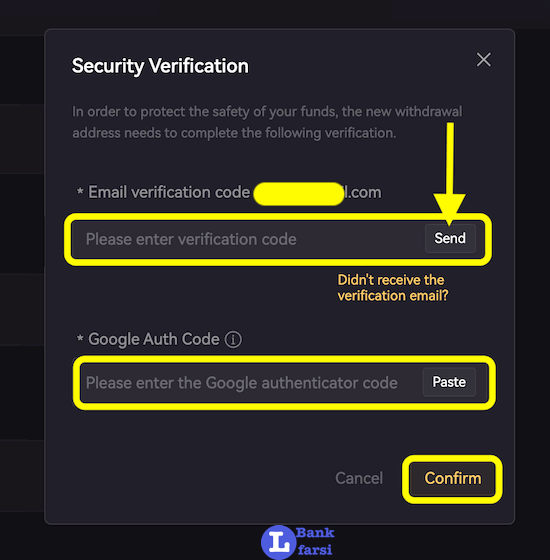Focus the email verification code field
Screen dimensions: 550x560
point(248,239)
